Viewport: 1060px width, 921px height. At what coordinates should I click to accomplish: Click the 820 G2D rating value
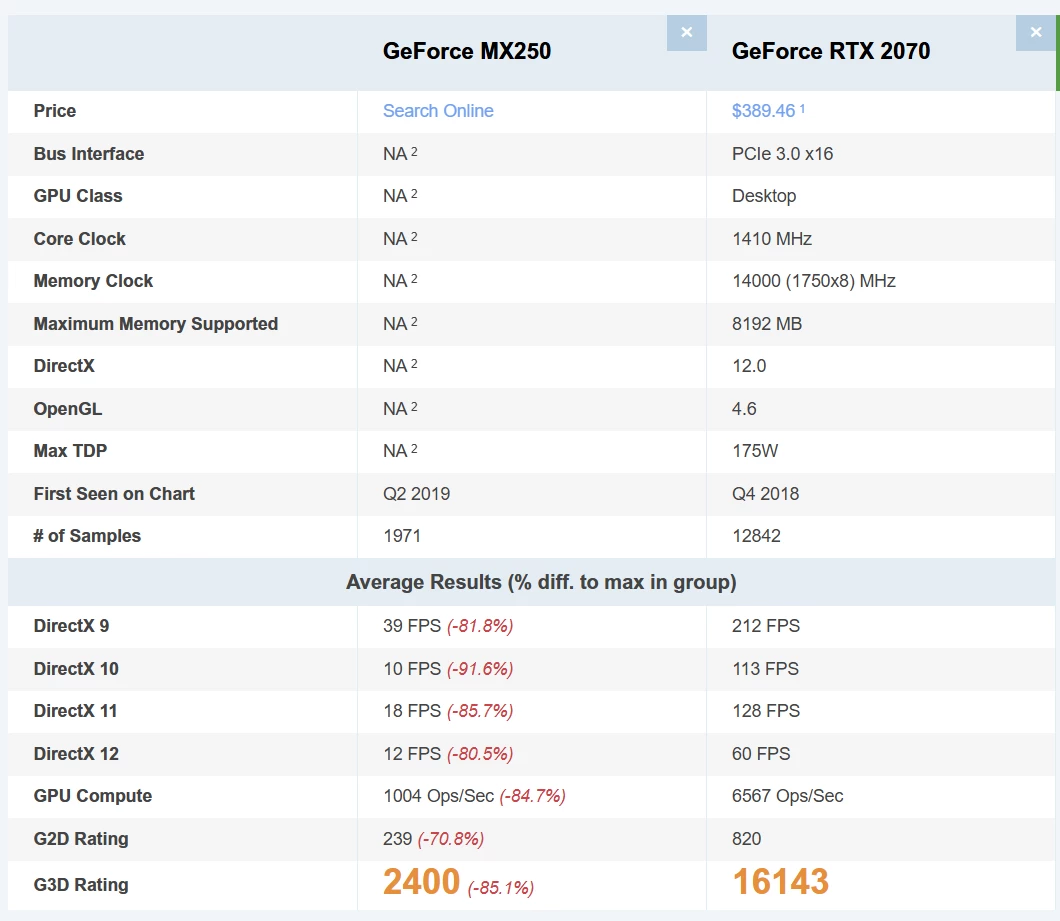pos(746,839)
